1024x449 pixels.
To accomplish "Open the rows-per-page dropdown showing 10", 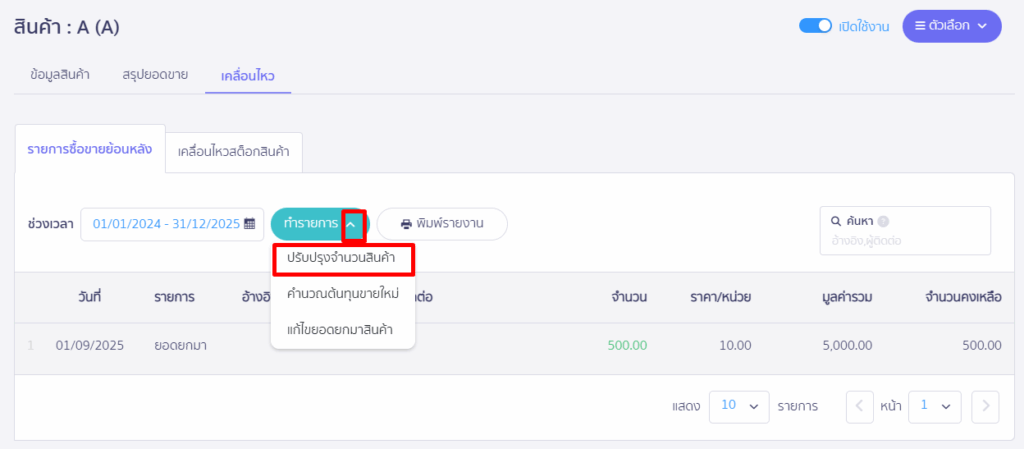I will click(739, 406).
